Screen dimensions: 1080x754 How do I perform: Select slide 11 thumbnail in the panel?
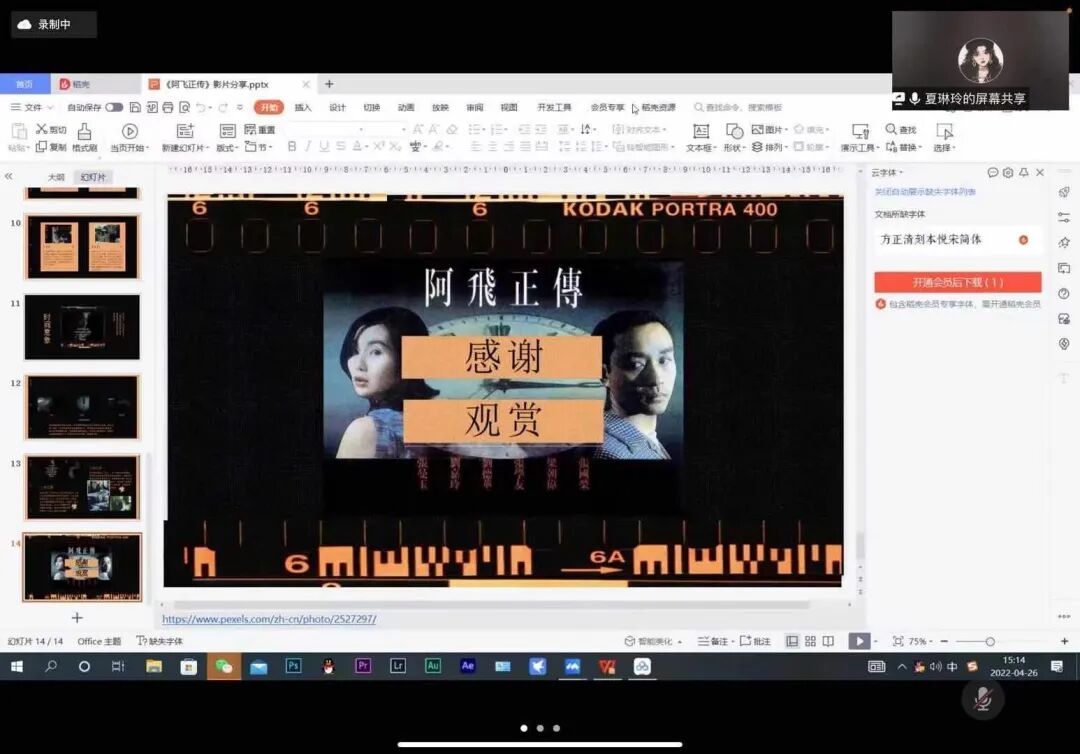(x=83, y=327)
